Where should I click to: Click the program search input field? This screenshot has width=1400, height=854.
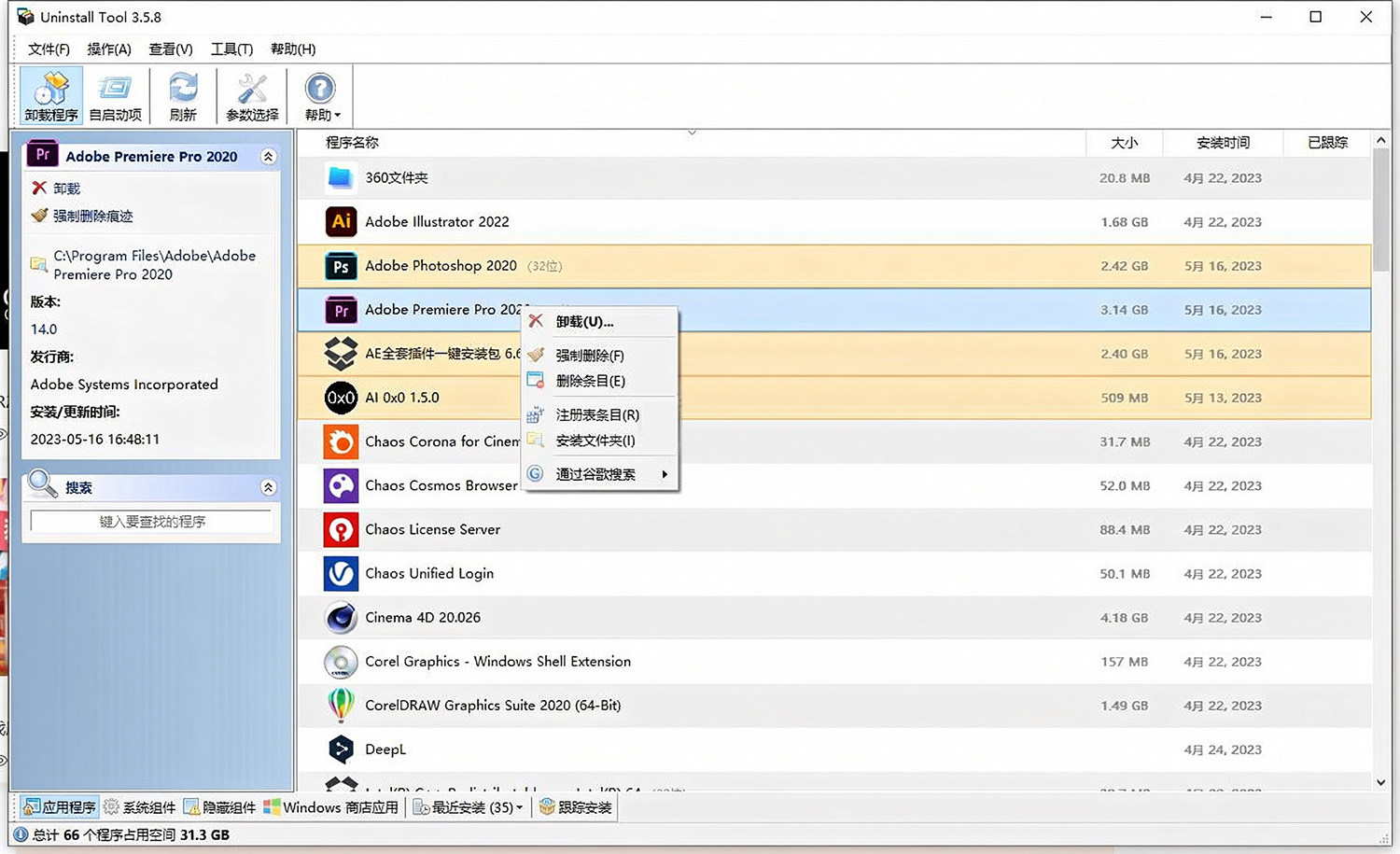tap(151, 522)
